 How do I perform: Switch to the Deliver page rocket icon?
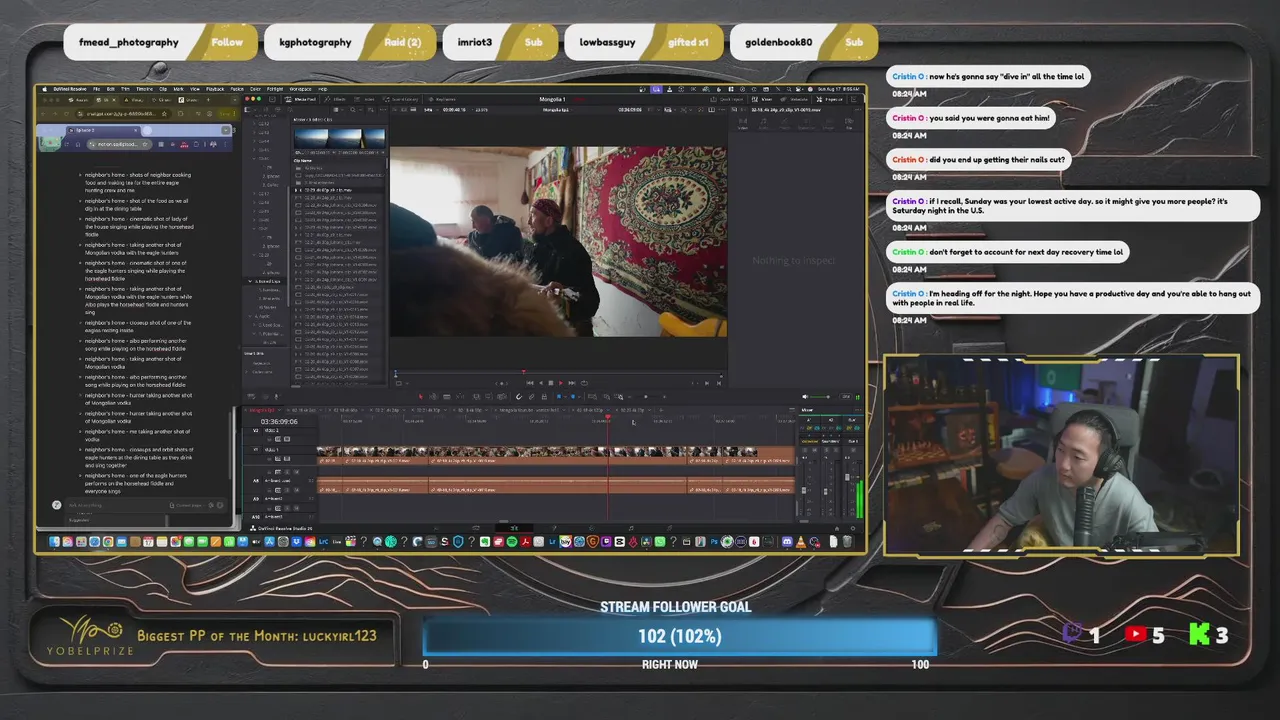(x=669, y=528)
